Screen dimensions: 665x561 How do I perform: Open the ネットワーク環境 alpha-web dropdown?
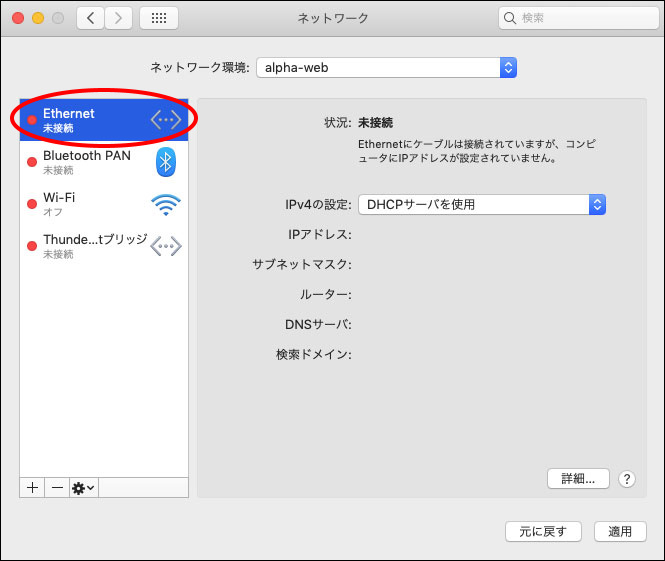point(386,67)
